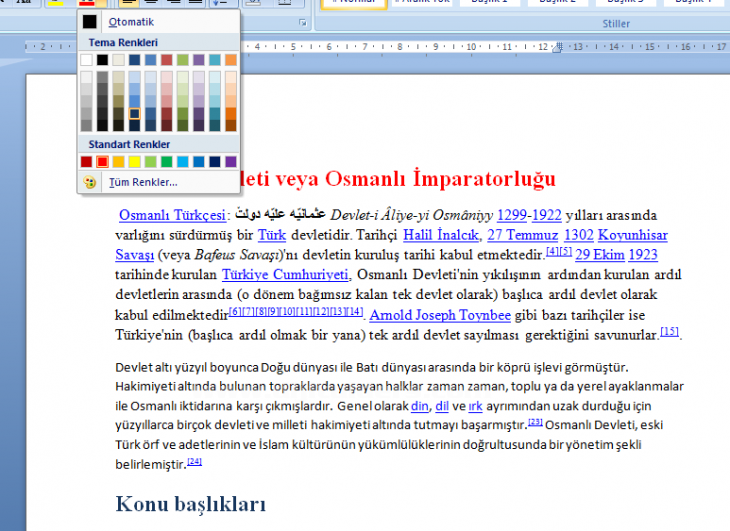Pick highlighted red in Standart Renkler

(x=102, y=161)
